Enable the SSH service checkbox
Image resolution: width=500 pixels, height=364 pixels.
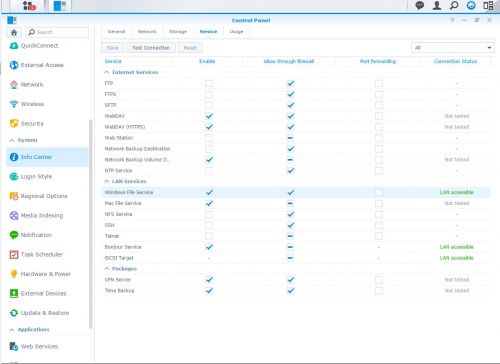tap(209, 225)
